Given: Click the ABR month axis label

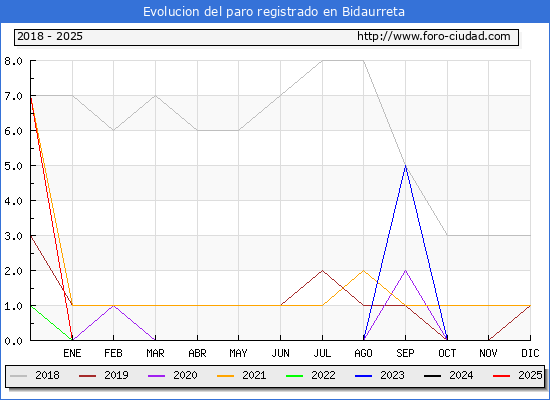Looking at the screenshot, I should 197,353.
